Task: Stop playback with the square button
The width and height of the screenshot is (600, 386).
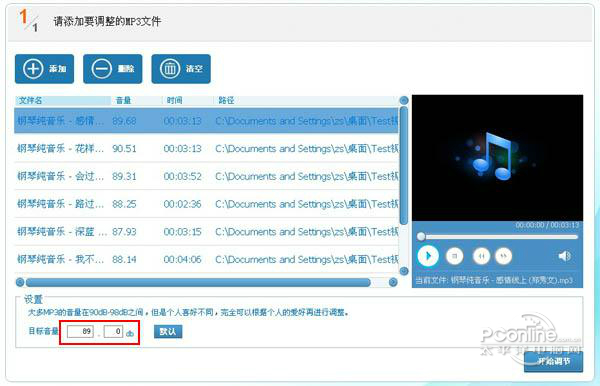Action: [455, 256]
